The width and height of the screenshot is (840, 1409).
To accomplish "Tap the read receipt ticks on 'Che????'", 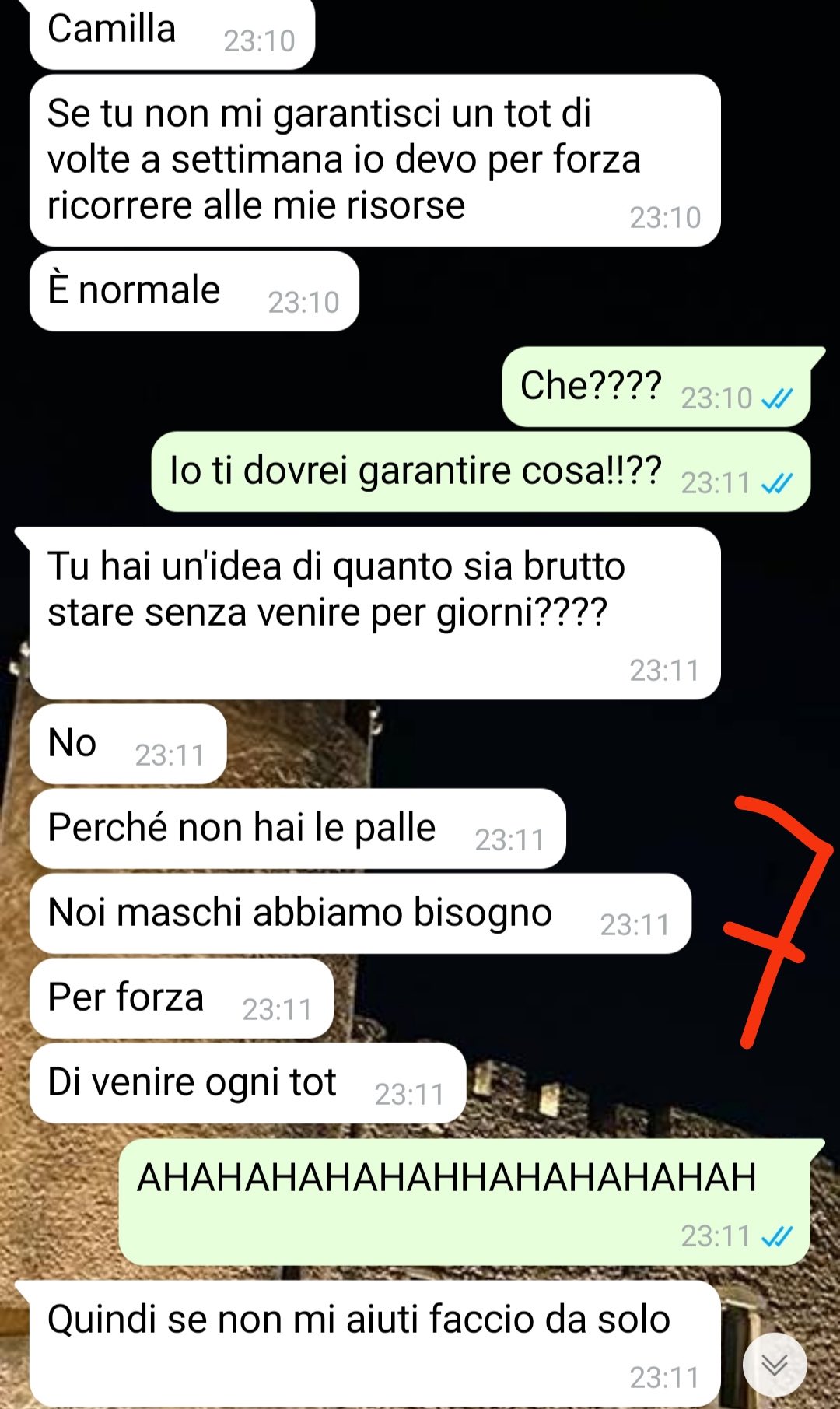I will 776,398.
